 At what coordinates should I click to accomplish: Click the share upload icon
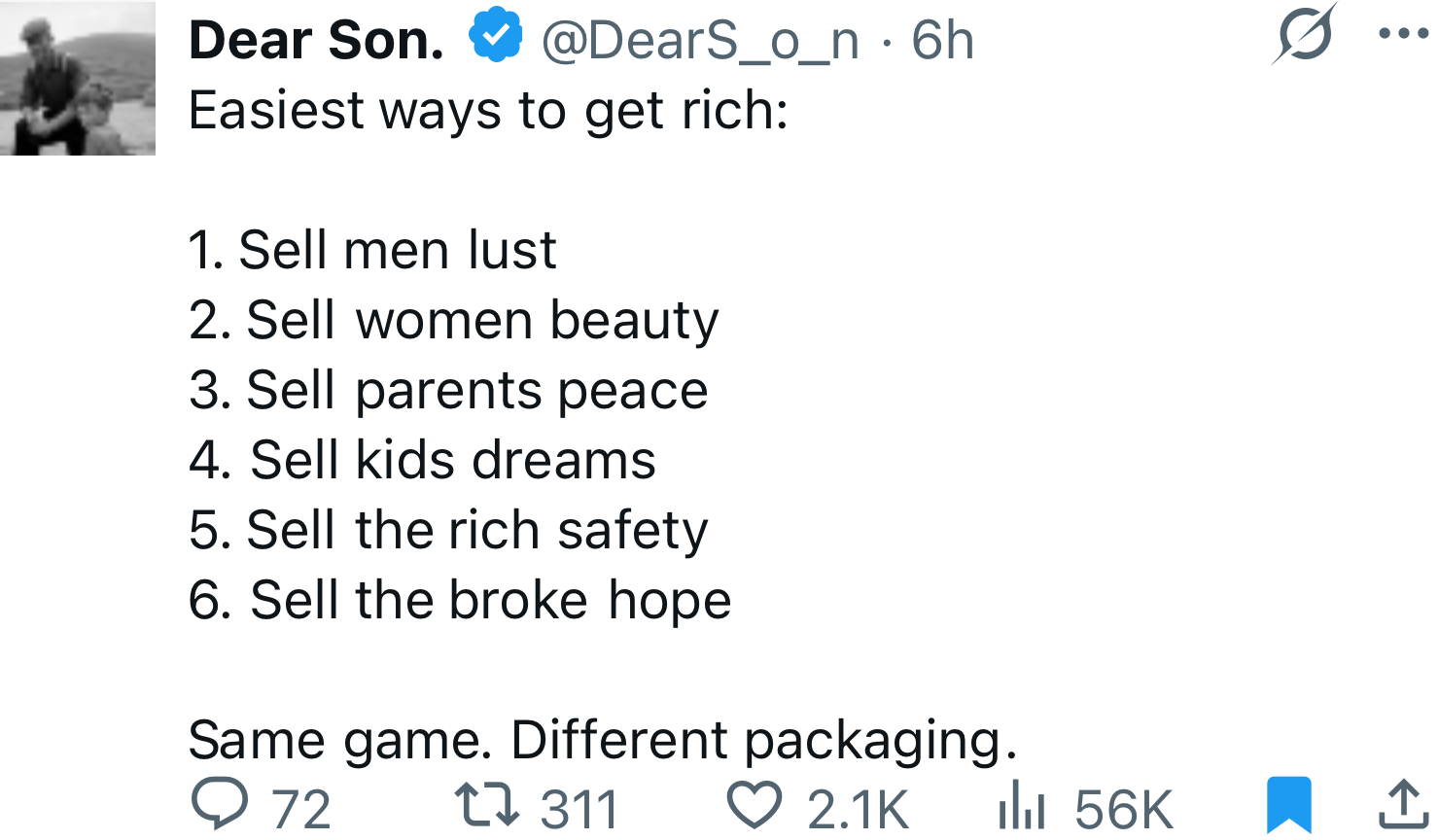pos(1403,805)
